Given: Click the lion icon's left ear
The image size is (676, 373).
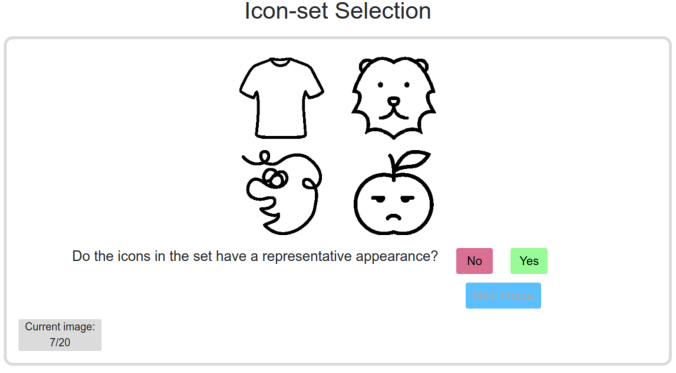Looking at the screenshot, I should [x=366, y=65].
